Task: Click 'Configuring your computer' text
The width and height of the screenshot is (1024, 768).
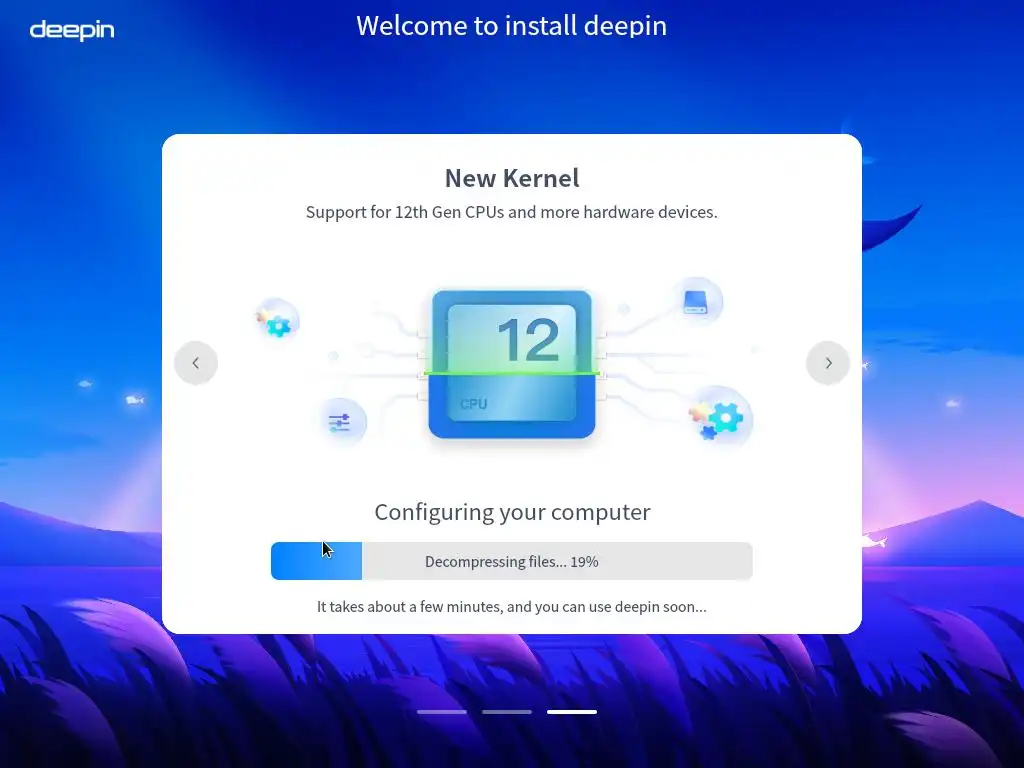Action: pyautogui.click(x=512, y=513)
